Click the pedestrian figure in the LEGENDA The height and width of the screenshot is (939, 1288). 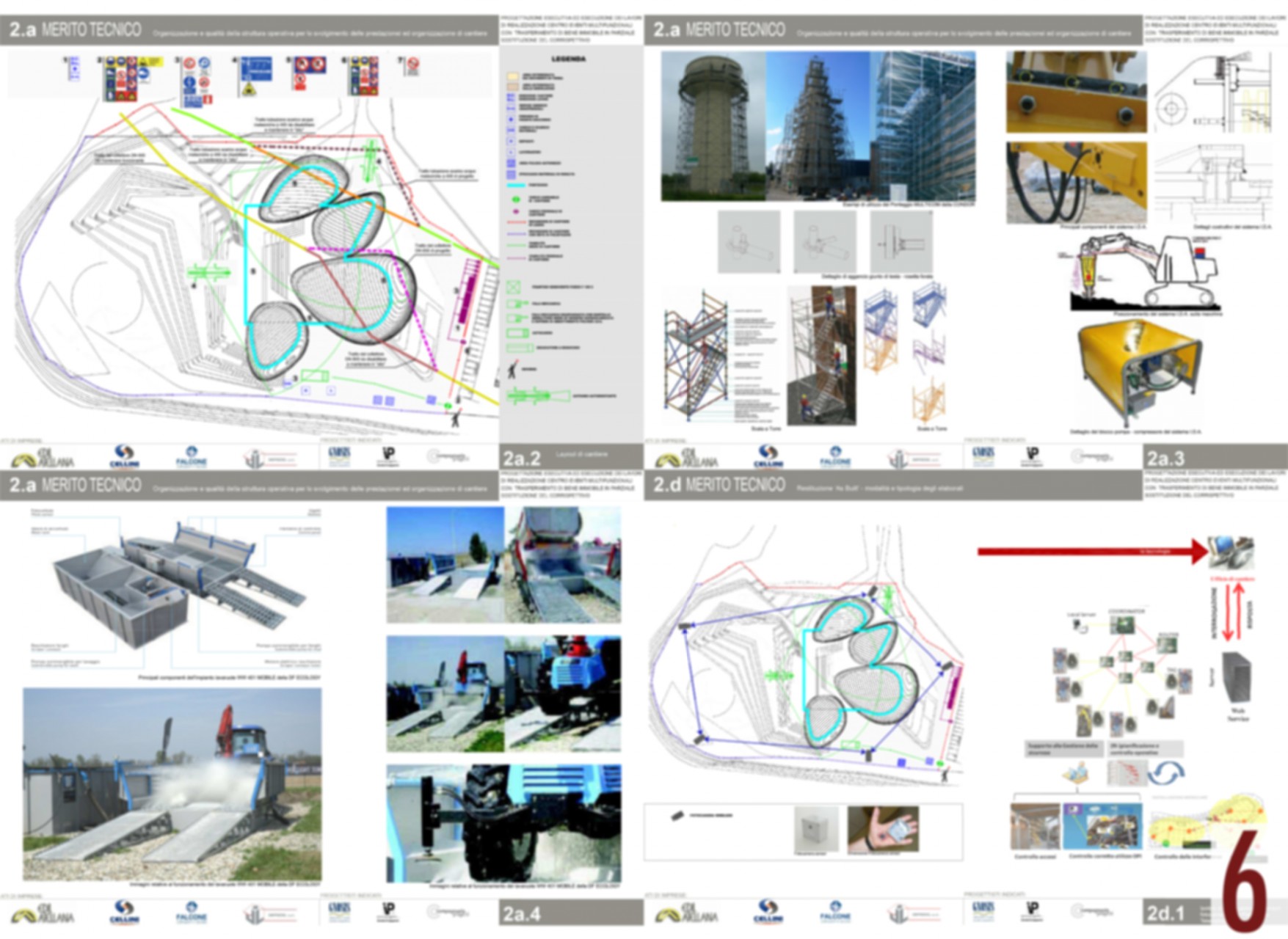[512, 370]
